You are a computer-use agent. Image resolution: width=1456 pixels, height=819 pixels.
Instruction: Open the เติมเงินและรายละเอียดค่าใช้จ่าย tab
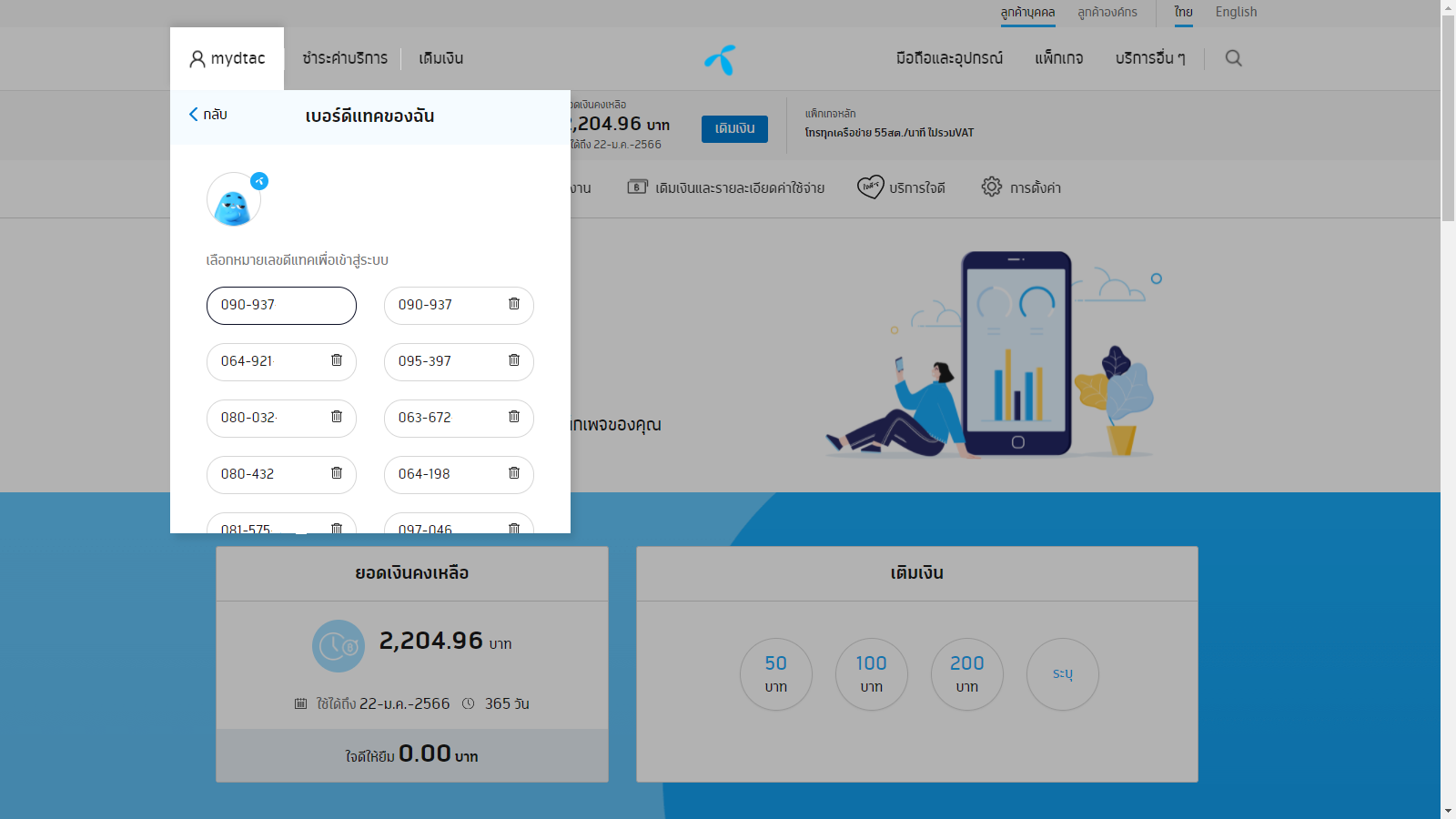pos(726,187)
